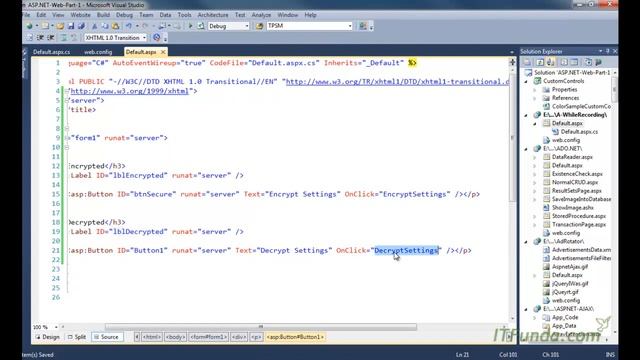640x360 pixels.
Task: Collapse the CustomControls project node
Action: coord(526,81)
